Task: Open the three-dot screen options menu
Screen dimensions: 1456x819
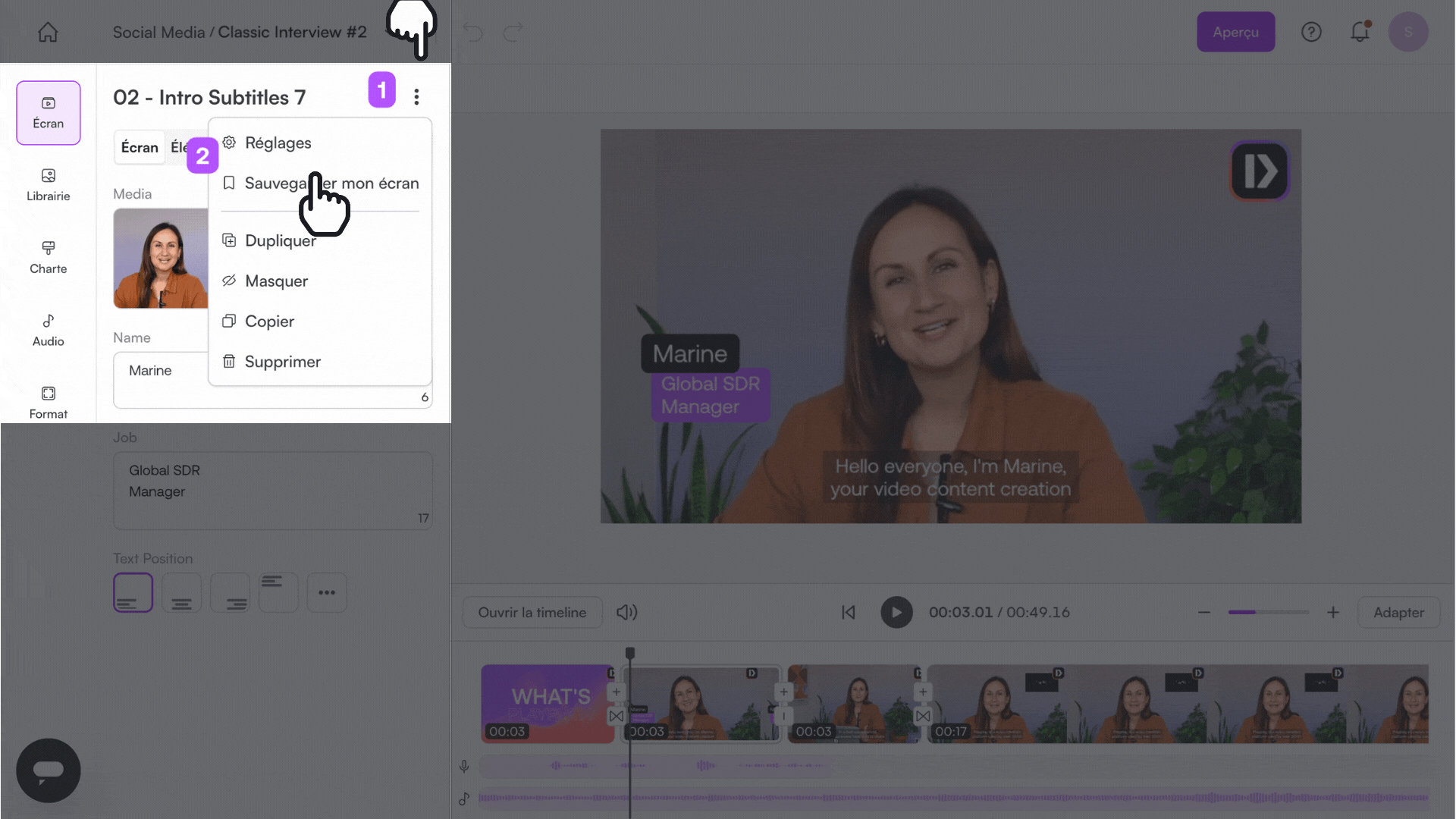Action: click(416, 96)
